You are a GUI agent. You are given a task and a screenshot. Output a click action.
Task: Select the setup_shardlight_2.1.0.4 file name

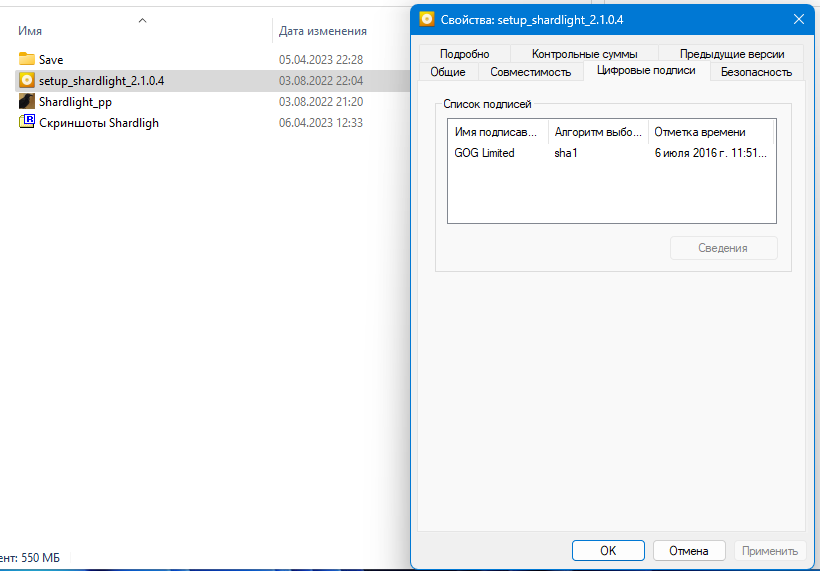click(x=101, y=81)
